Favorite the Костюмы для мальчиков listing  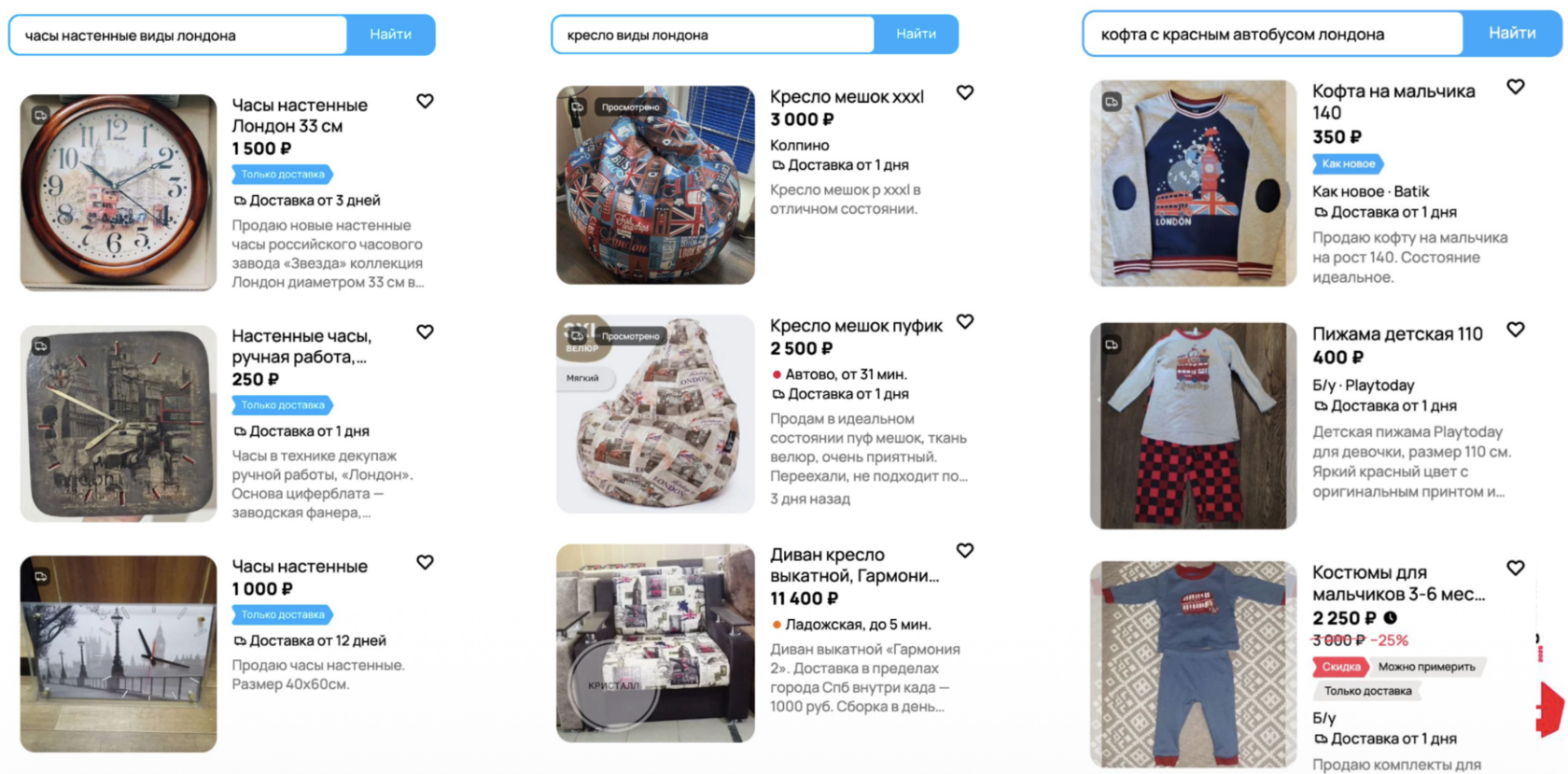pyautogui.click(x=1516, y=568)
